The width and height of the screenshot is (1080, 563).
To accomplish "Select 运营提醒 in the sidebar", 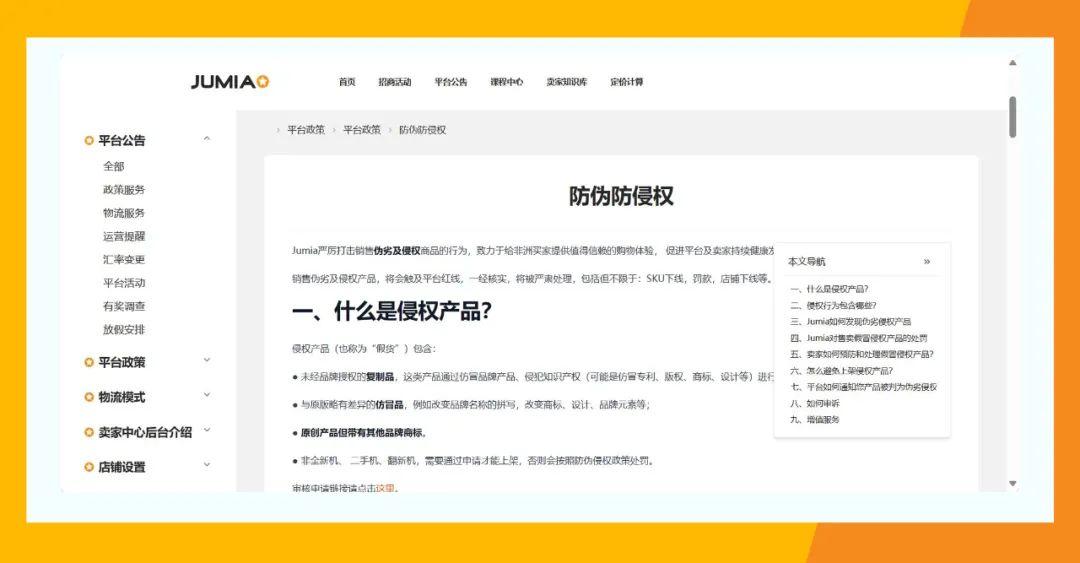I will (124, 236).
